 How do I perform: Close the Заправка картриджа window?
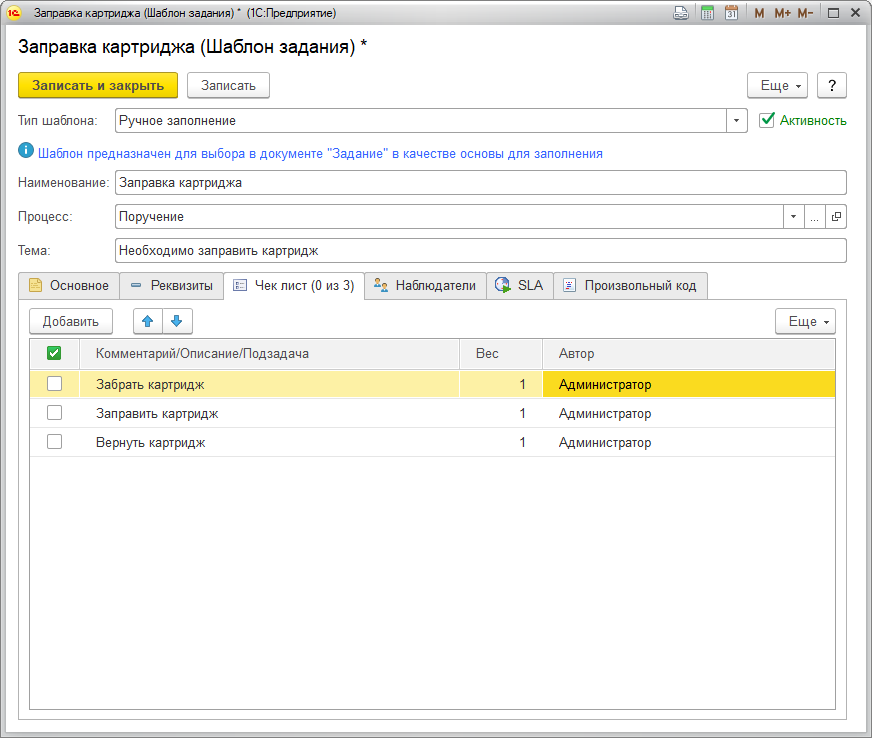855,13
